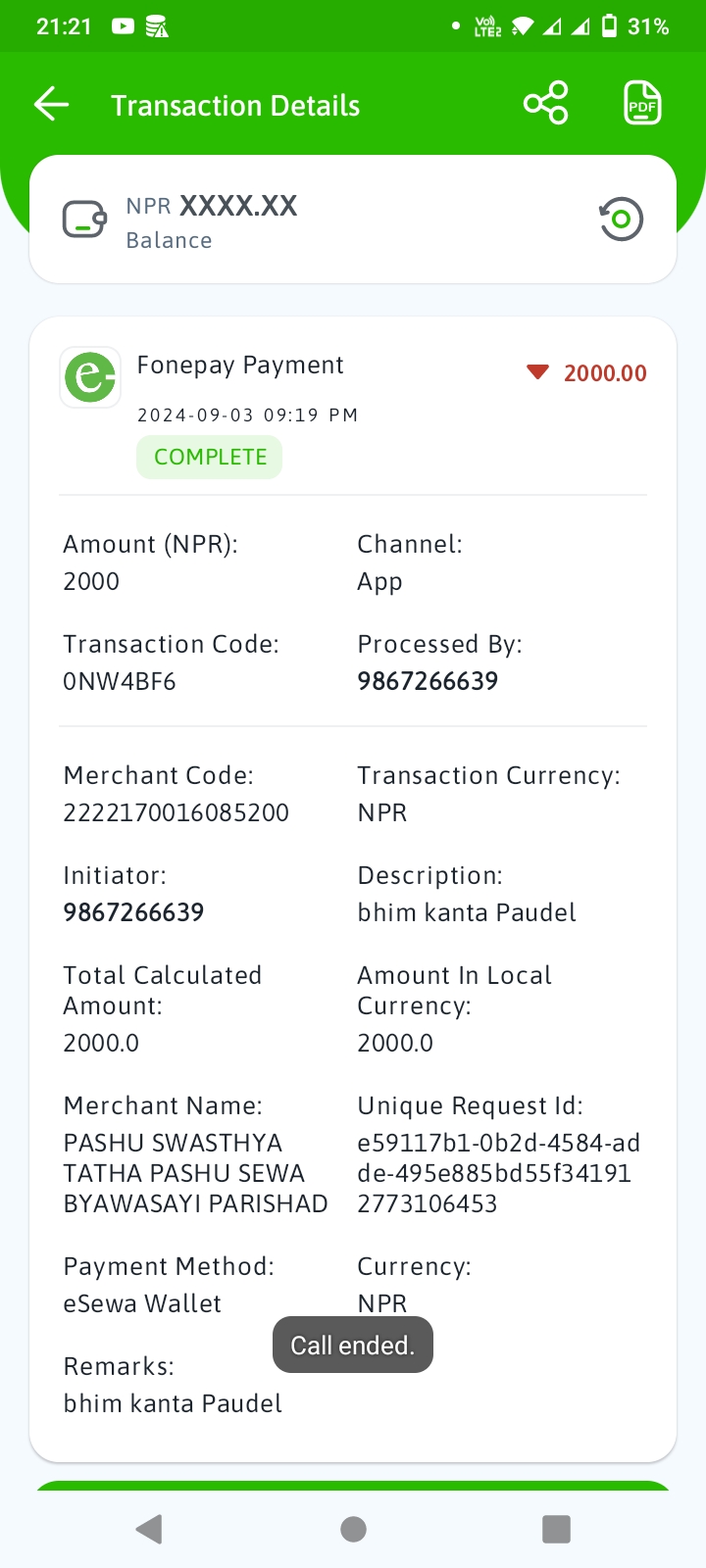The width and height of the screenshot is (706, 1568).
Task: Tap the wallet icon beside balance
Action: (85, 220)
